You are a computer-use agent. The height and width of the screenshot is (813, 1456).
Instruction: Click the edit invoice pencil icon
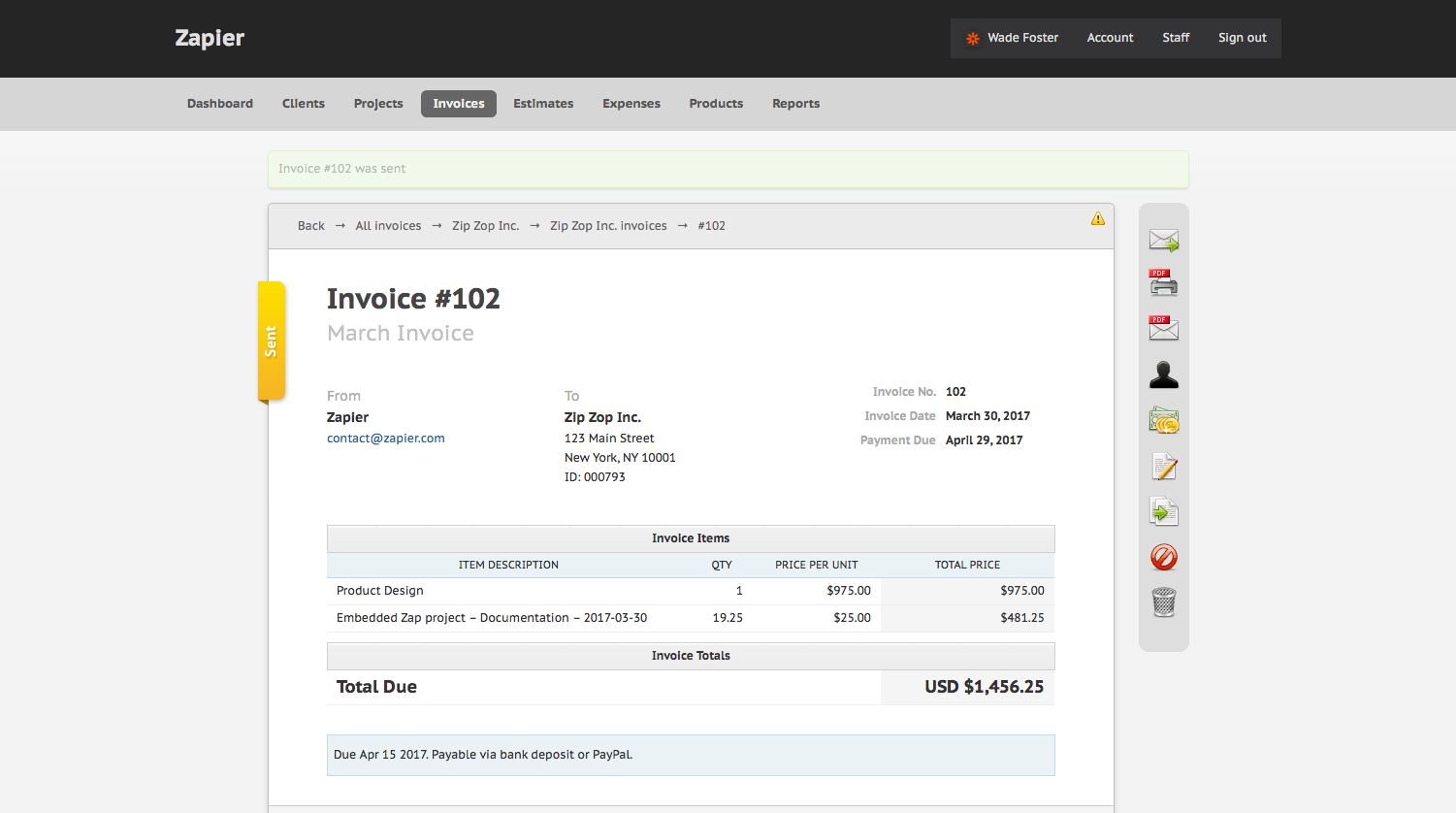(1163, 467)
